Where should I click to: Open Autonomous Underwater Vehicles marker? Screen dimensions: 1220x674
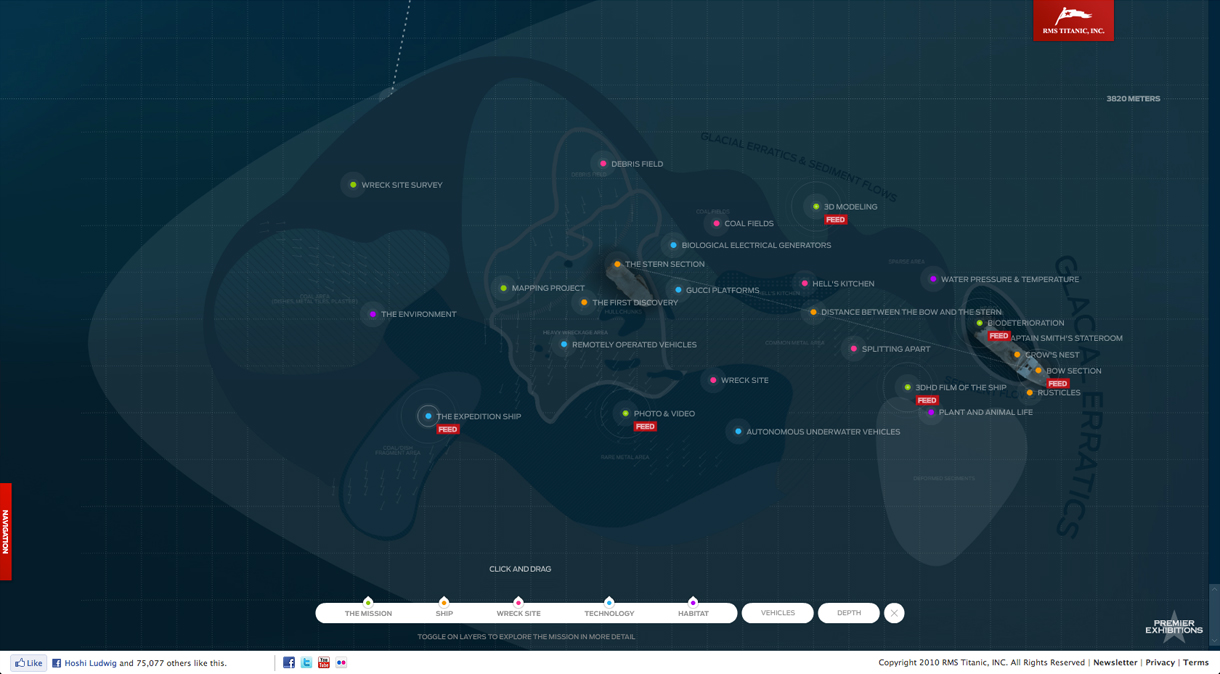point(738,432)
